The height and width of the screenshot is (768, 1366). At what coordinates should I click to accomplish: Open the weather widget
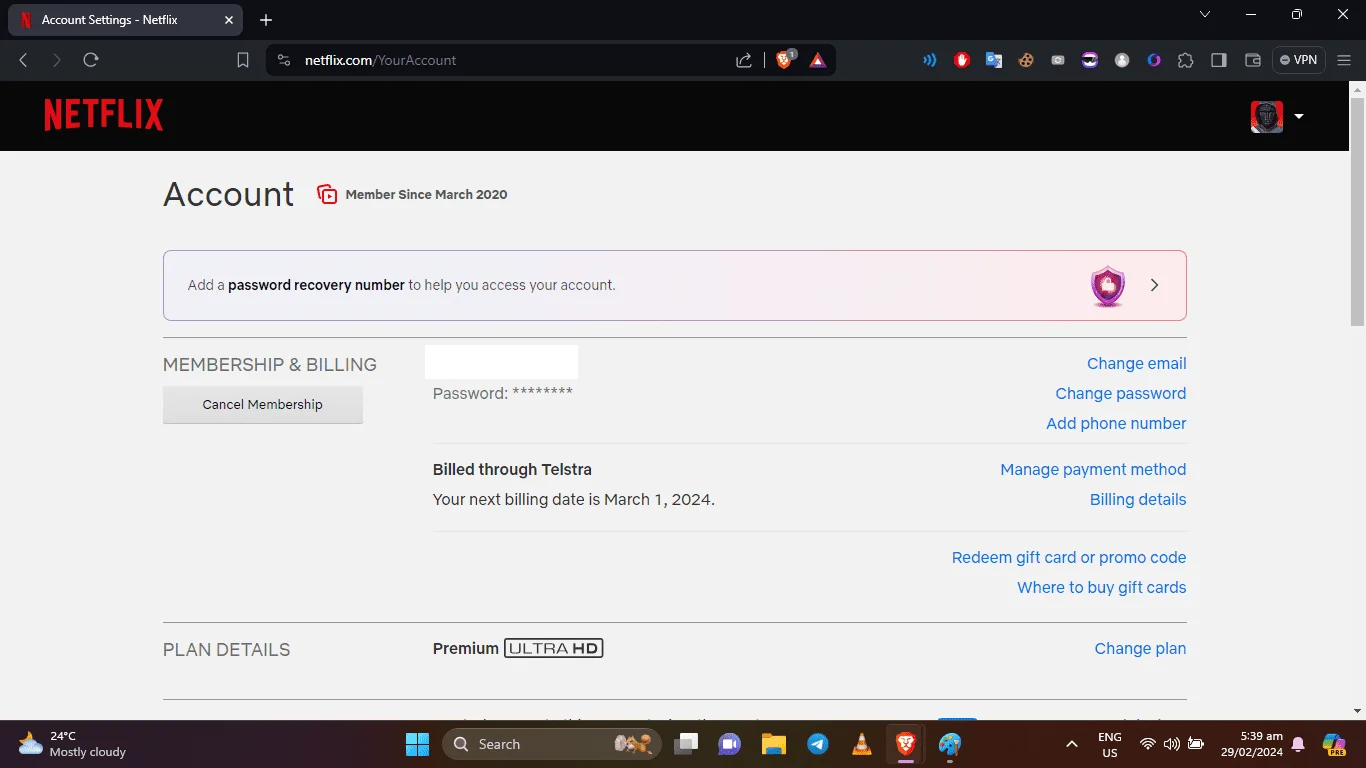(73, 744)
